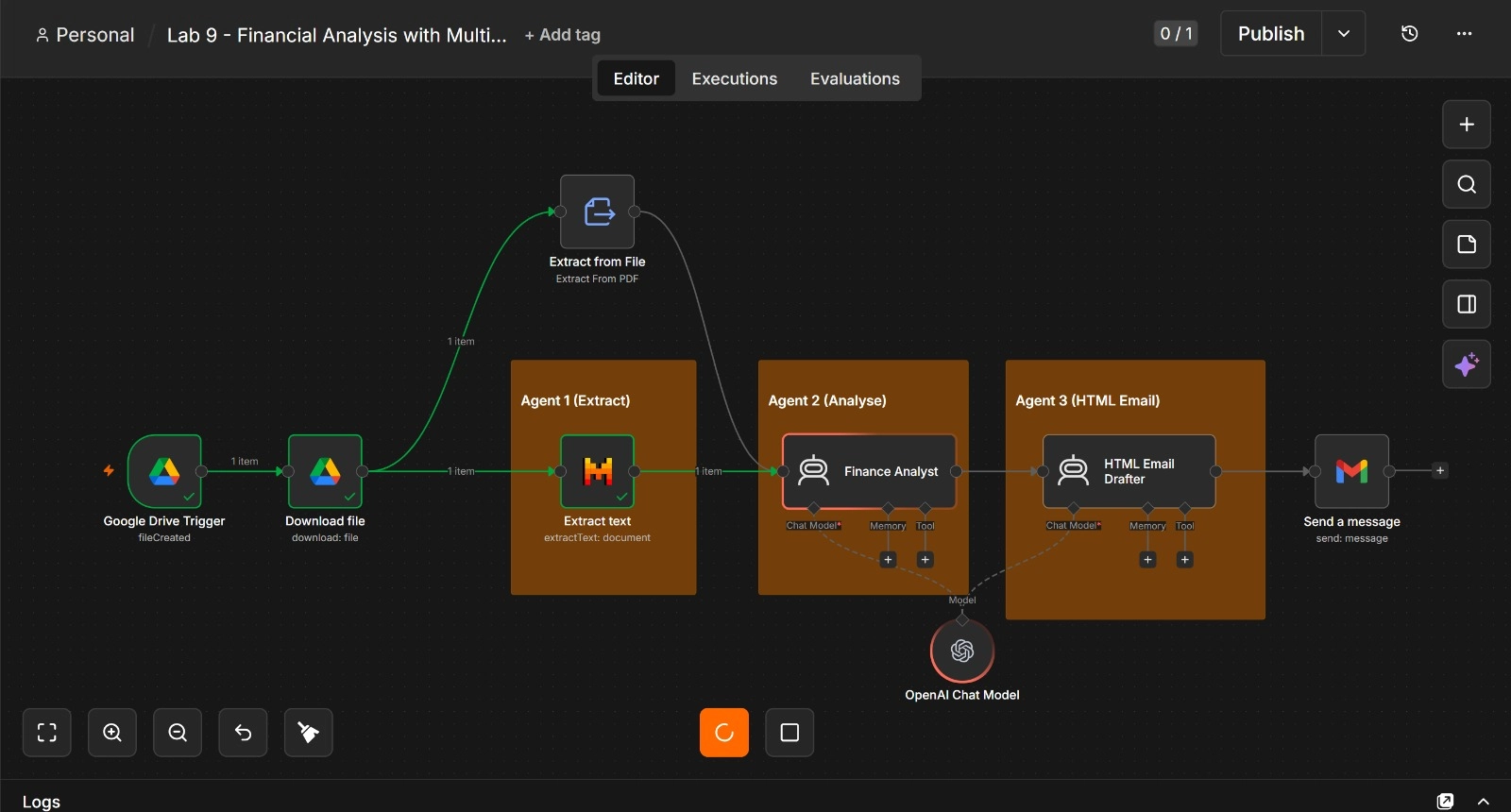This screenshot has height=812, width=1511.
Task: Open the Download file node
Action: (x=325, y=471)
